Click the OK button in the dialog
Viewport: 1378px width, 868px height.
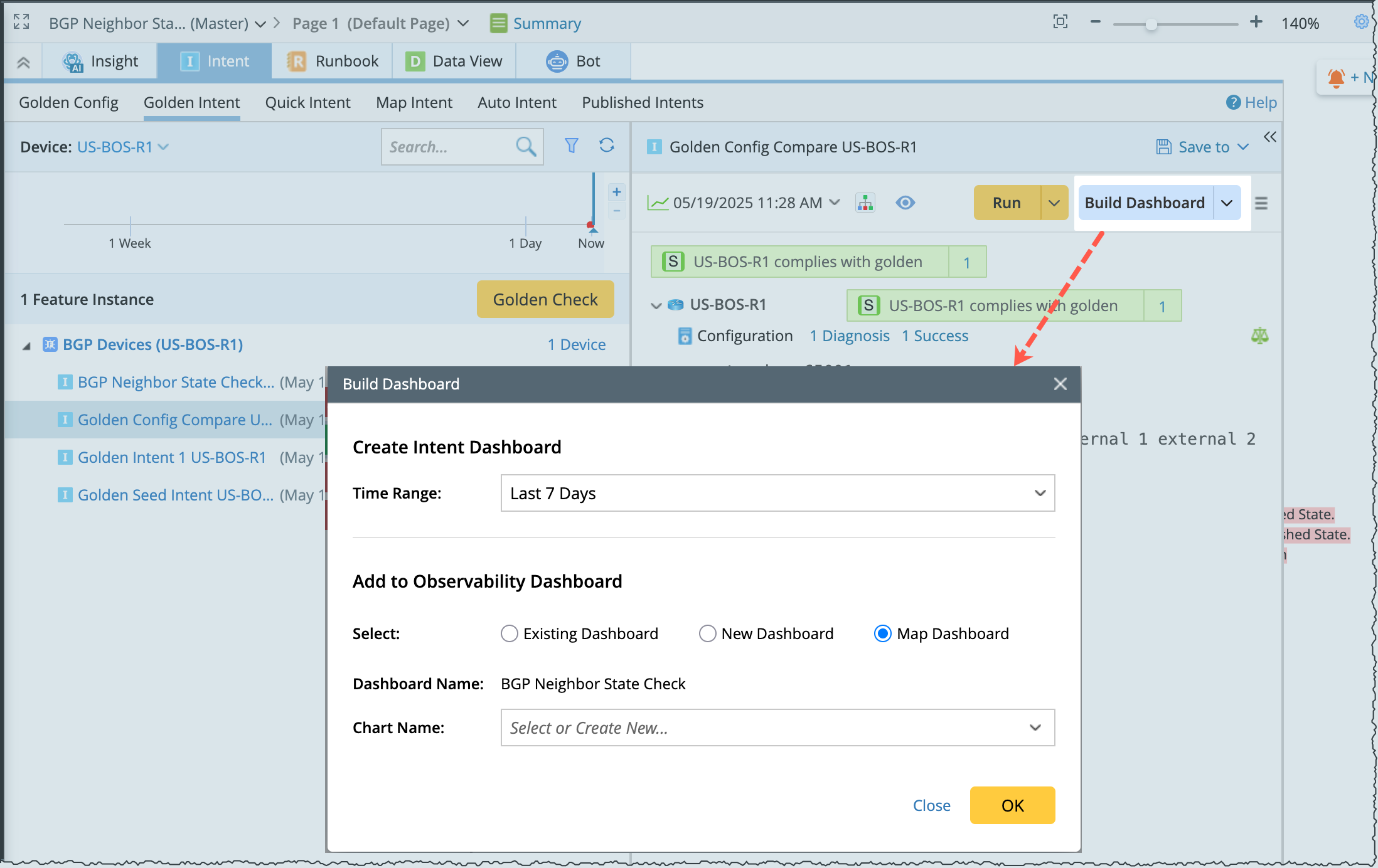click(1012, 805)
